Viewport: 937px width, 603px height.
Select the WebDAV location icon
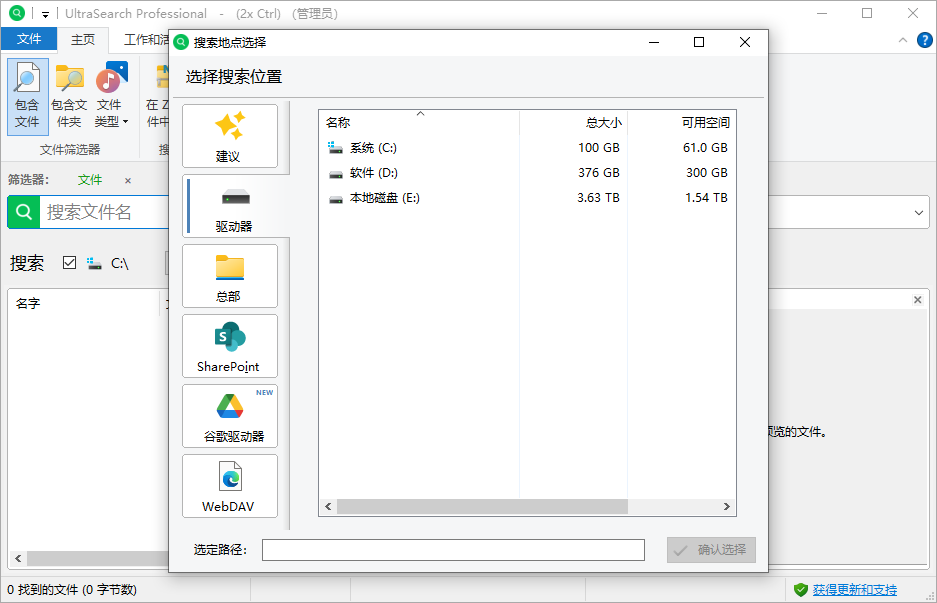[229, 486]
